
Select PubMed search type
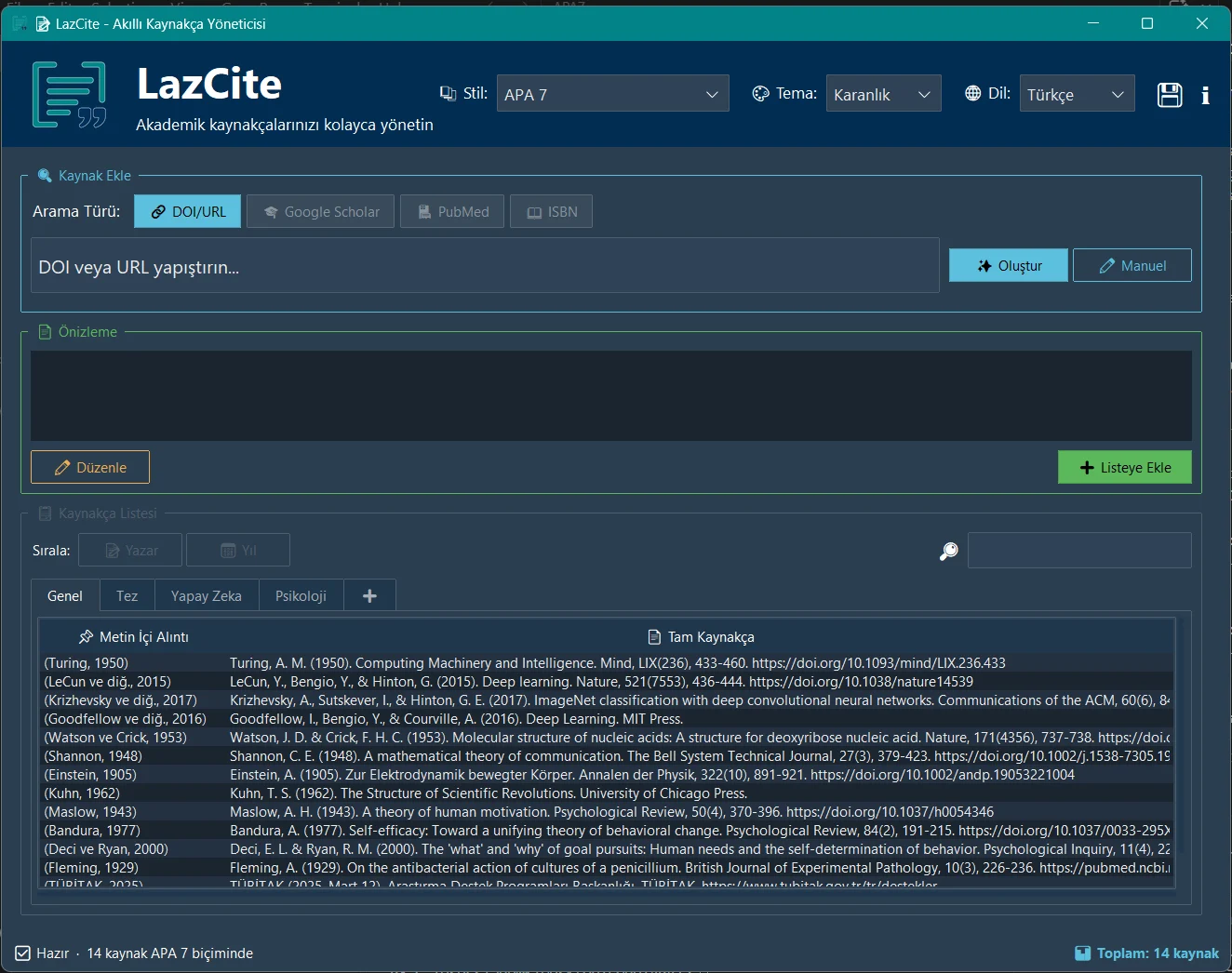(x=452, y=211)
